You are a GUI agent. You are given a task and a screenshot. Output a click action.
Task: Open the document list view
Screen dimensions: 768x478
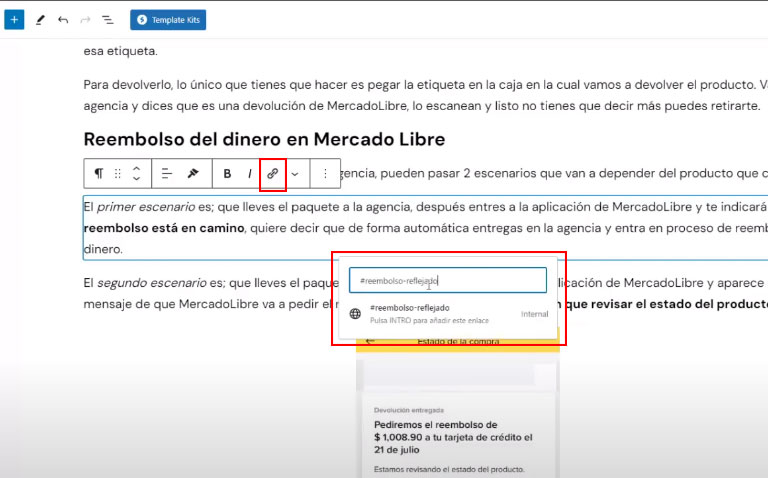[108, 20]
